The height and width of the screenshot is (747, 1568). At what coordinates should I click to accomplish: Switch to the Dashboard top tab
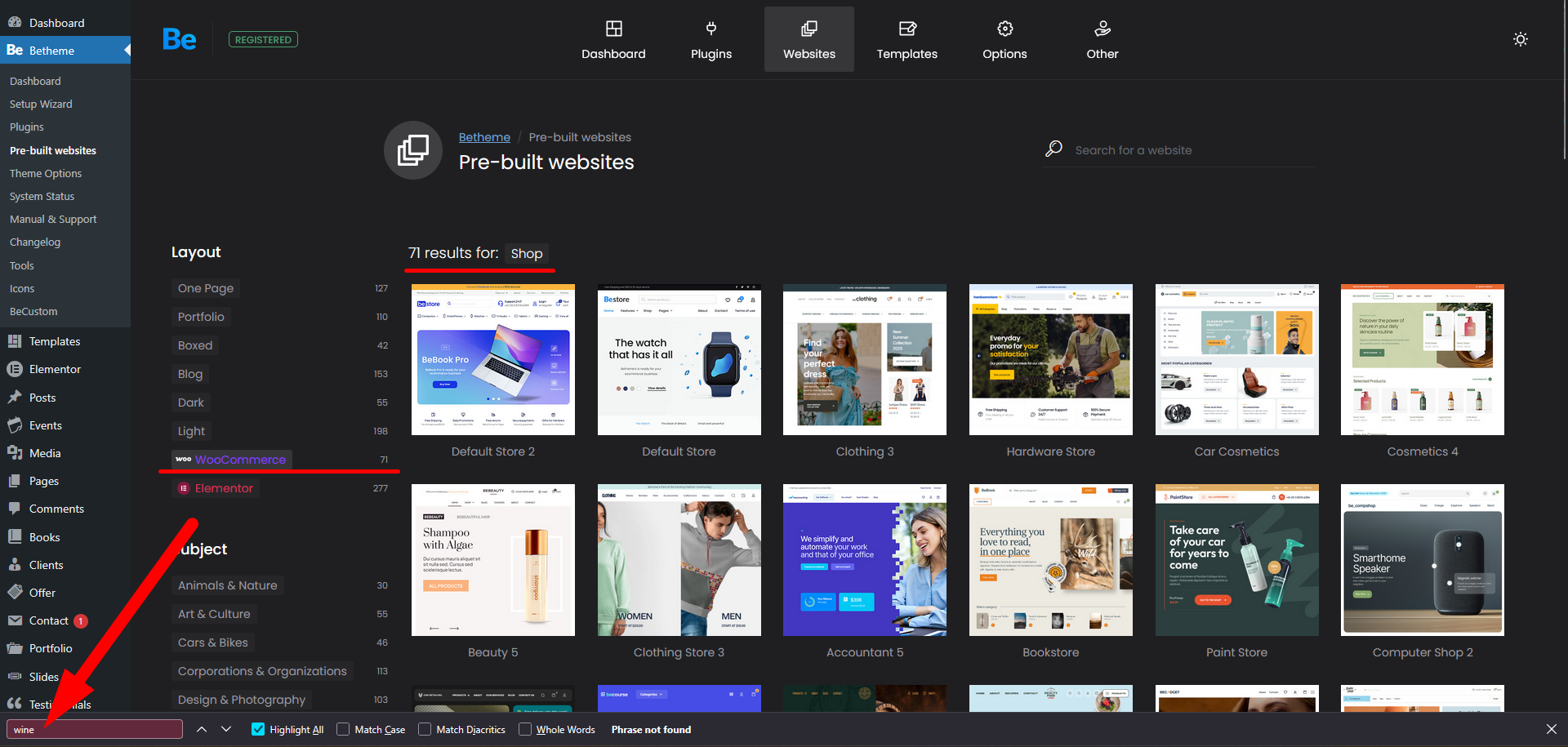(613, 40)
